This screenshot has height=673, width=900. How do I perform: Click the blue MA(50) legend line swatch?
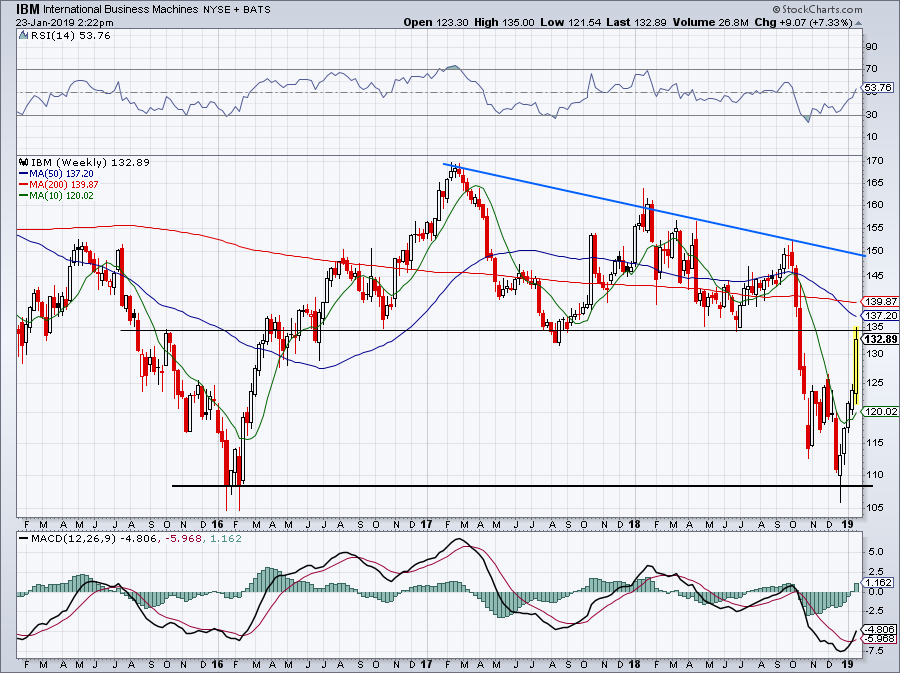point(24,174)
